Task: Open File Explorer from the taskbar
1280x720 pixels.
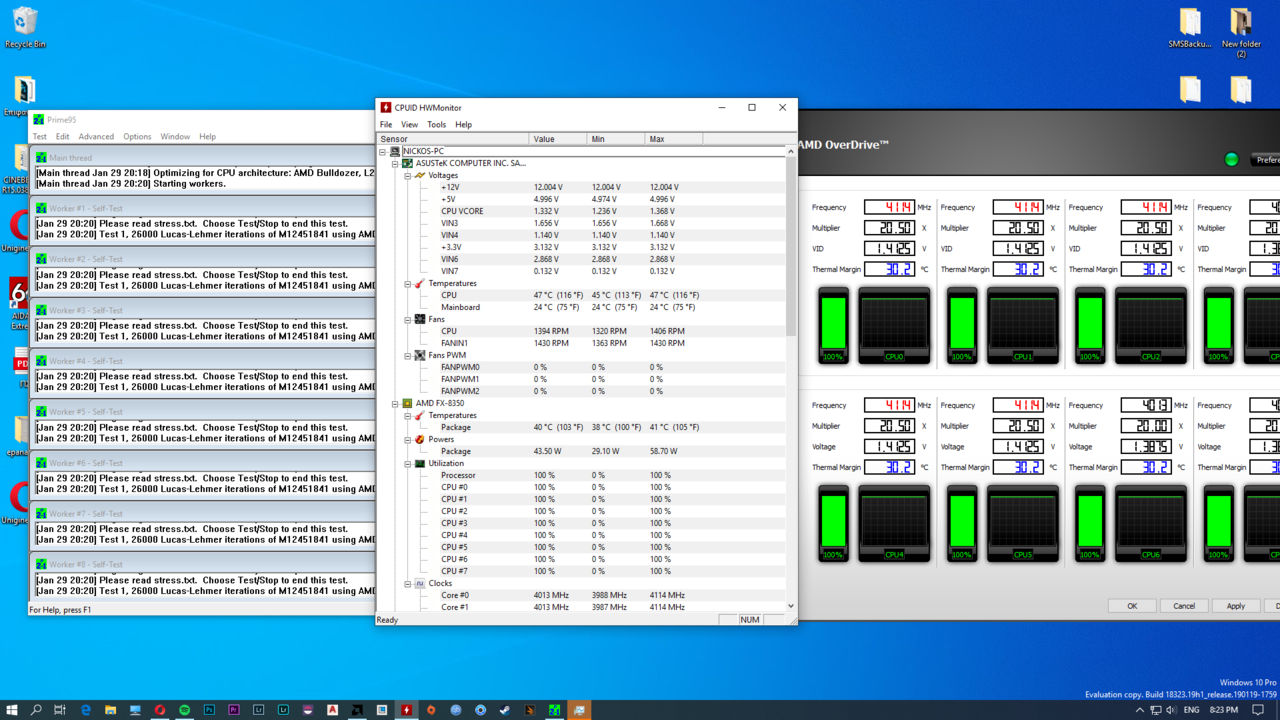Action: pyautogui.click(x=110, y=710)
